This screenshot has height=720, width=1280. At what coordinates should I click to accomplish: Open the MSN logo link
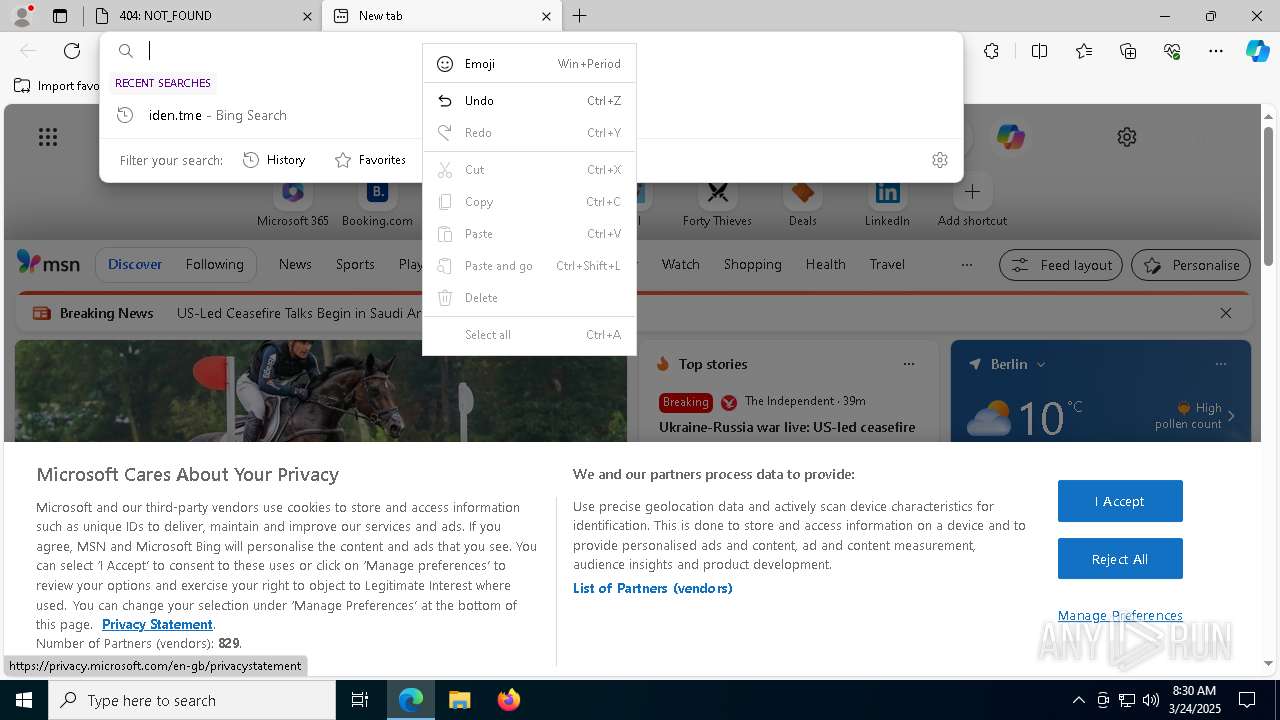pyautogui.click(x=48, y=263)
